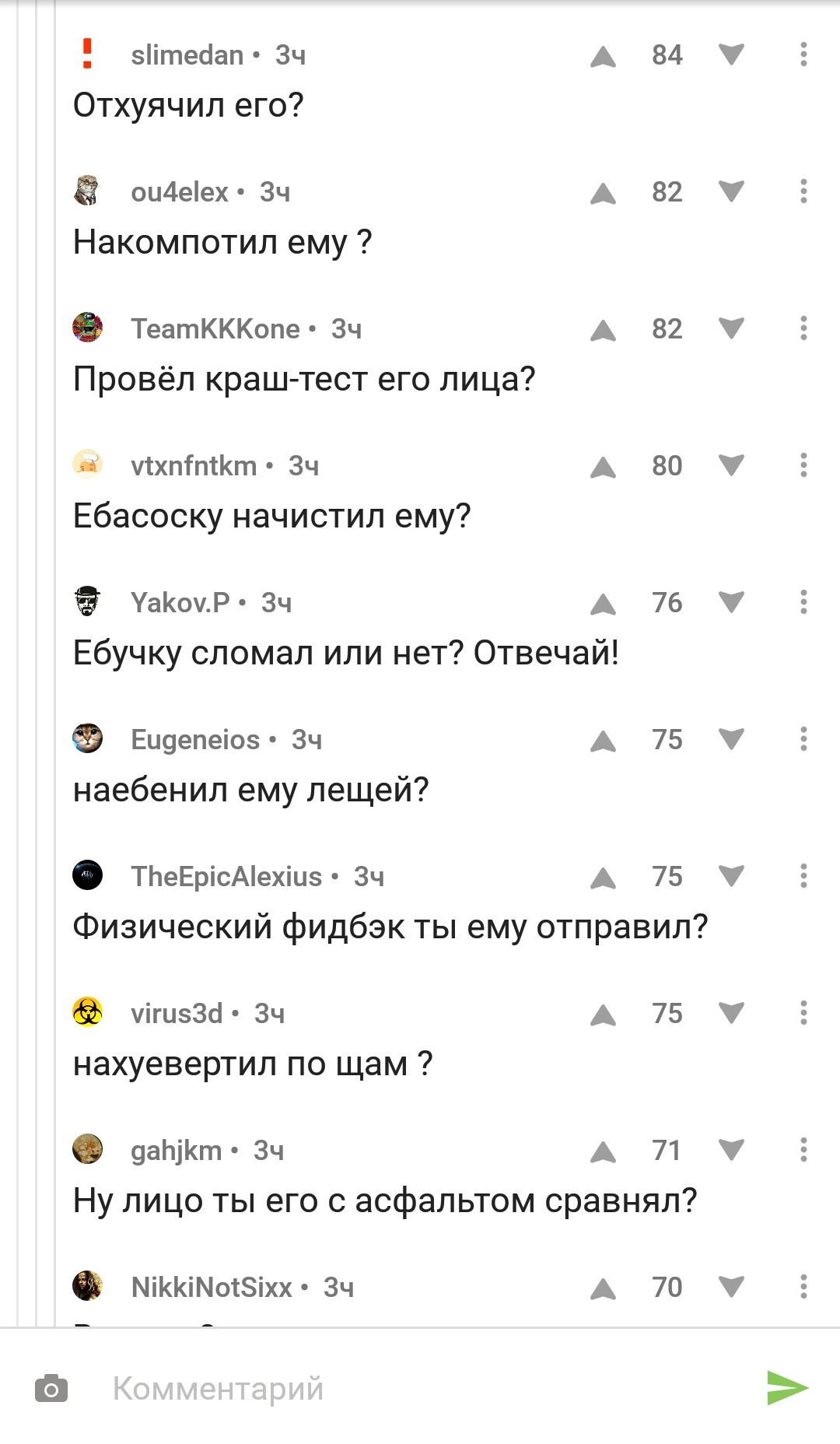The height and width of the screenshot is (1444, 840).
Task: Open overflow menu for NikkiNotSixx's comment
Action: click(x=803, y=1286)
